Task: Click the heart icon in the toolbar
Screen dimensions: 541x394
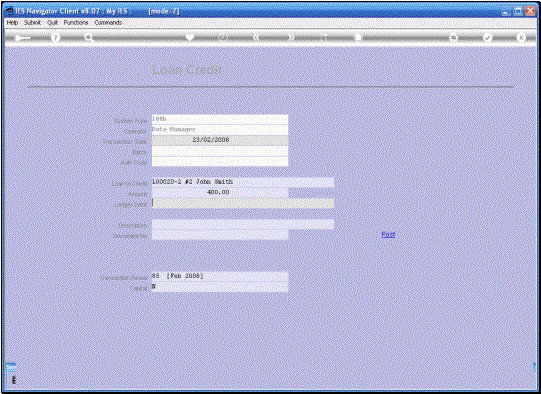Action: coord(190,37)
